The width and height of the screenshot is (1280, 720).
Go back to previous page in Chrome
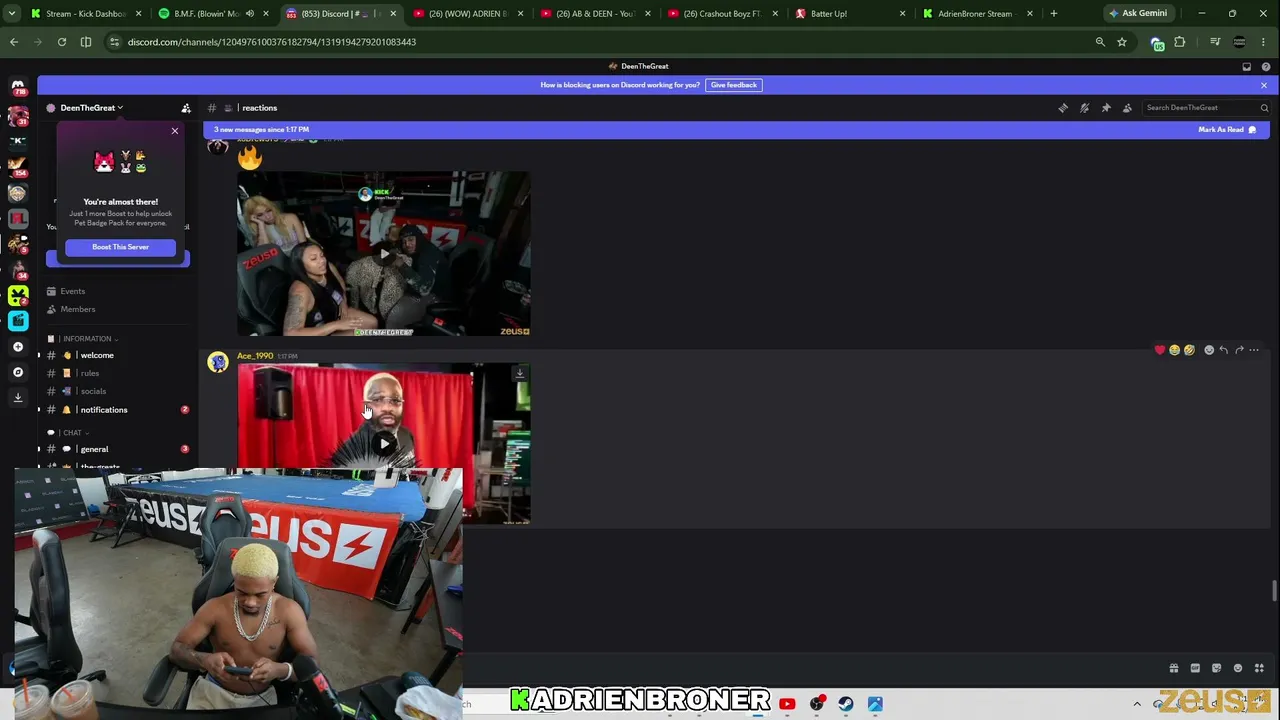14,42
